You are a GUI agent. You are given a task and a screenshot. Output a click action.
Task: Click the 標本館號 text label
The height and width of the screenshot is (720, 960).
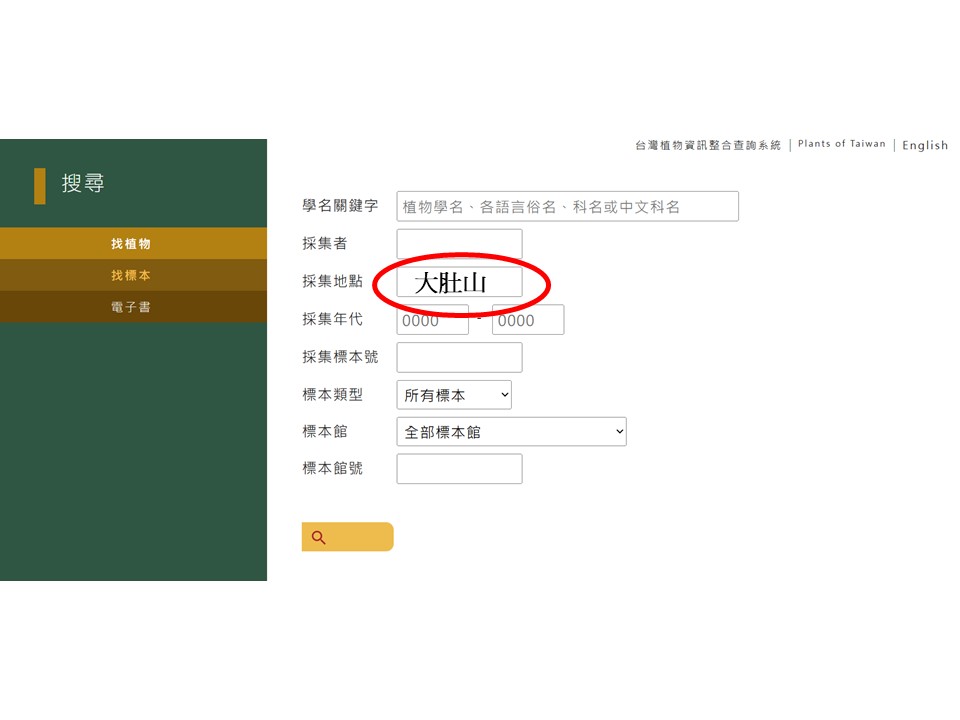click(332, 468)
